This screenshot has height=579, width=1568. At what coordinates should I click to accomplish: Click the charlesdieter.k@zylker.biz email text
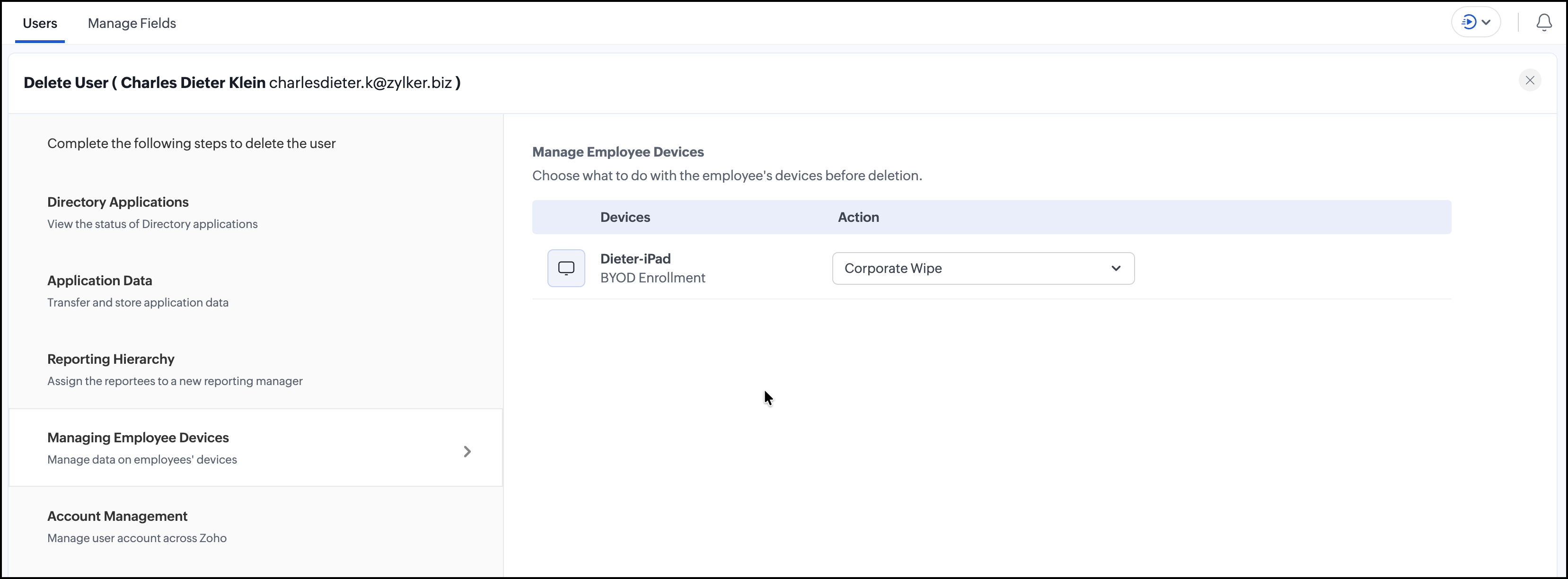point(361,83)
